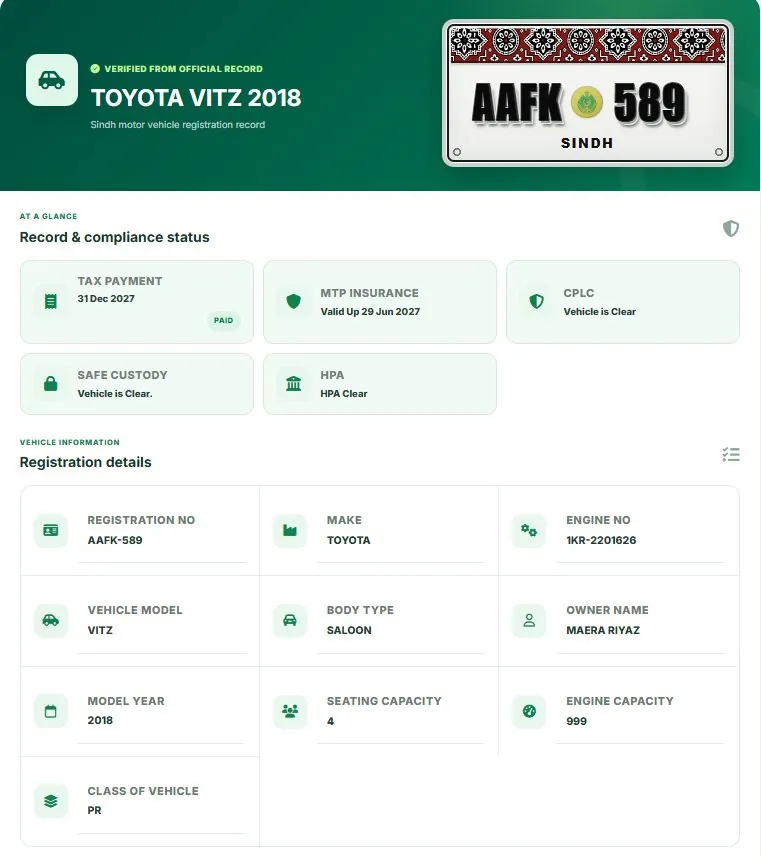
Task: Click the seating capacity value 4
Action: point(330,721)
